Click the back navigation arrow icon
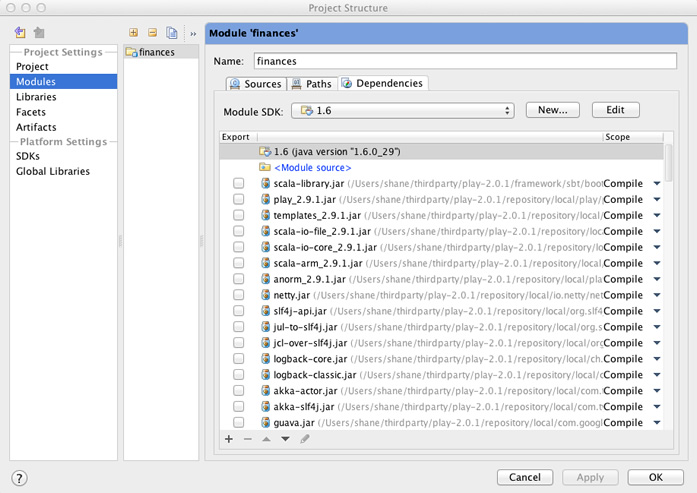697x493 pixels. (x=21, y=33)
